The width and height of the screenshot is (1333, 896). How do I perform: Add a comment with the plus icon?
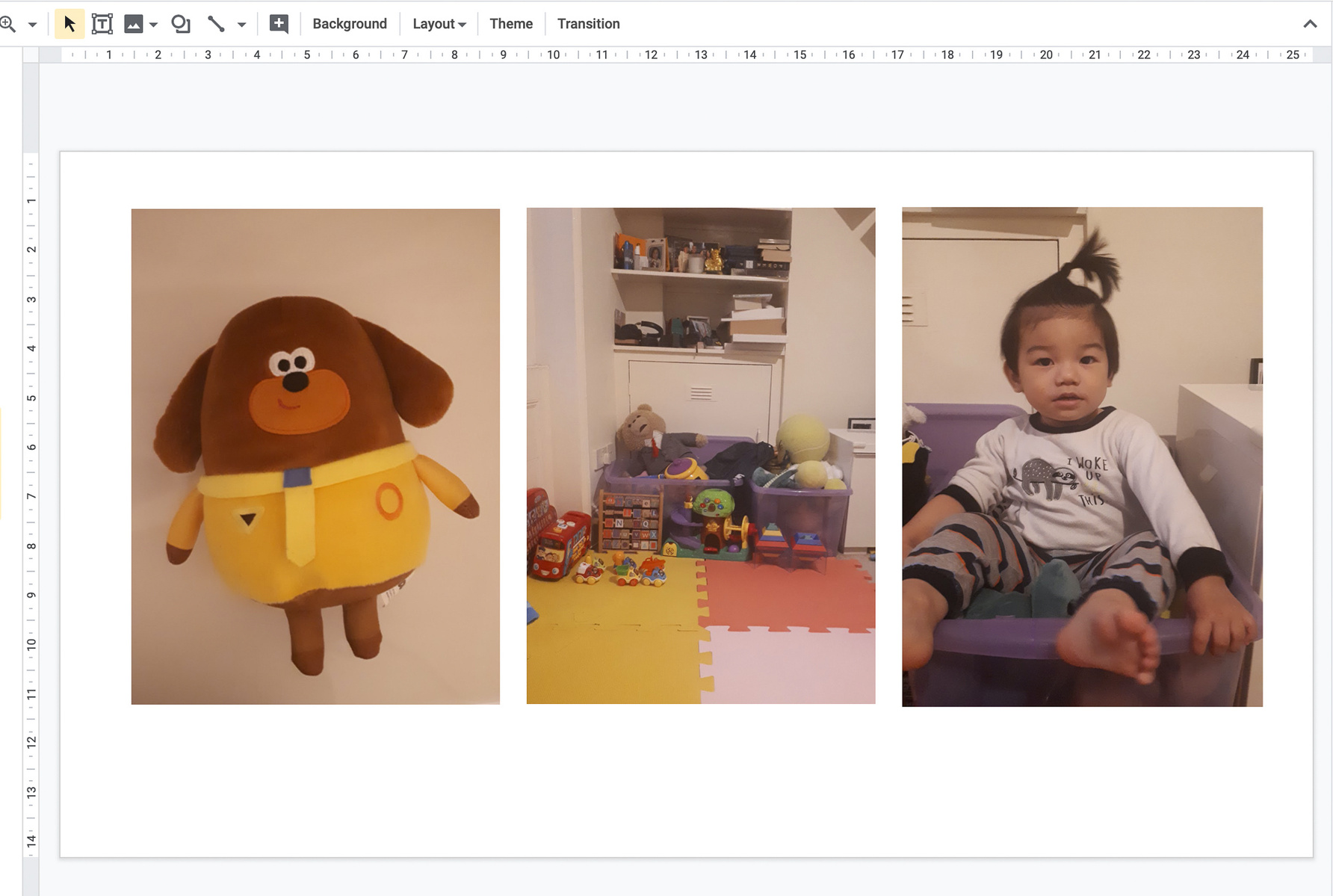(279, 24)
